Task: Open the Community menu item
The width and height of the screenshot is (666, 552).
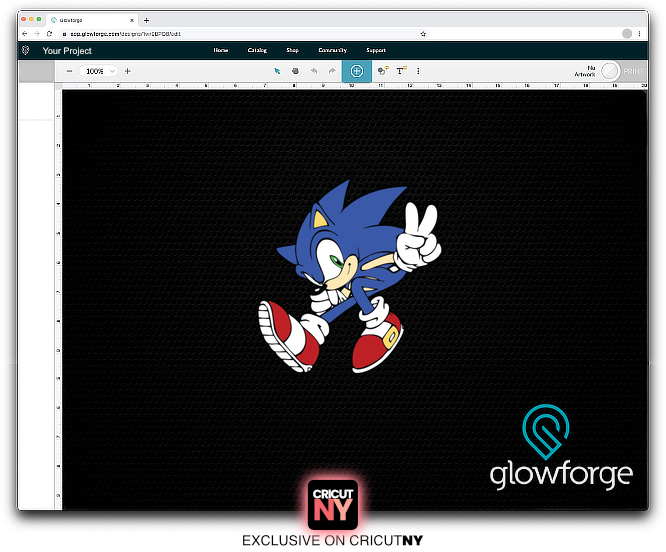Action: tap(333, 50)
